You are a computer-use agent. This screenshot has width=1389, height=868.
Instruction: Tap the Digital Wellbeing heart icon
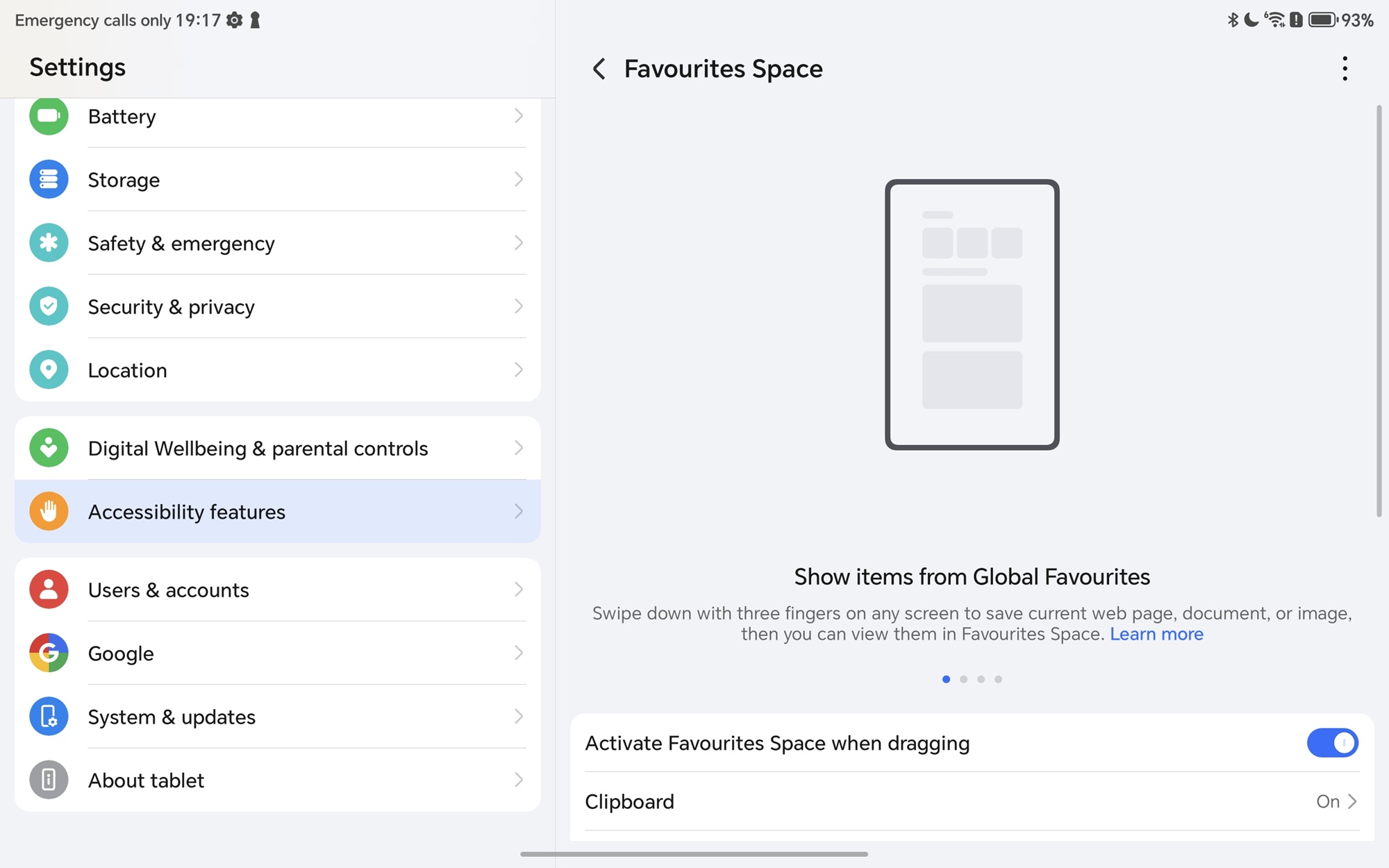point(49,448)
